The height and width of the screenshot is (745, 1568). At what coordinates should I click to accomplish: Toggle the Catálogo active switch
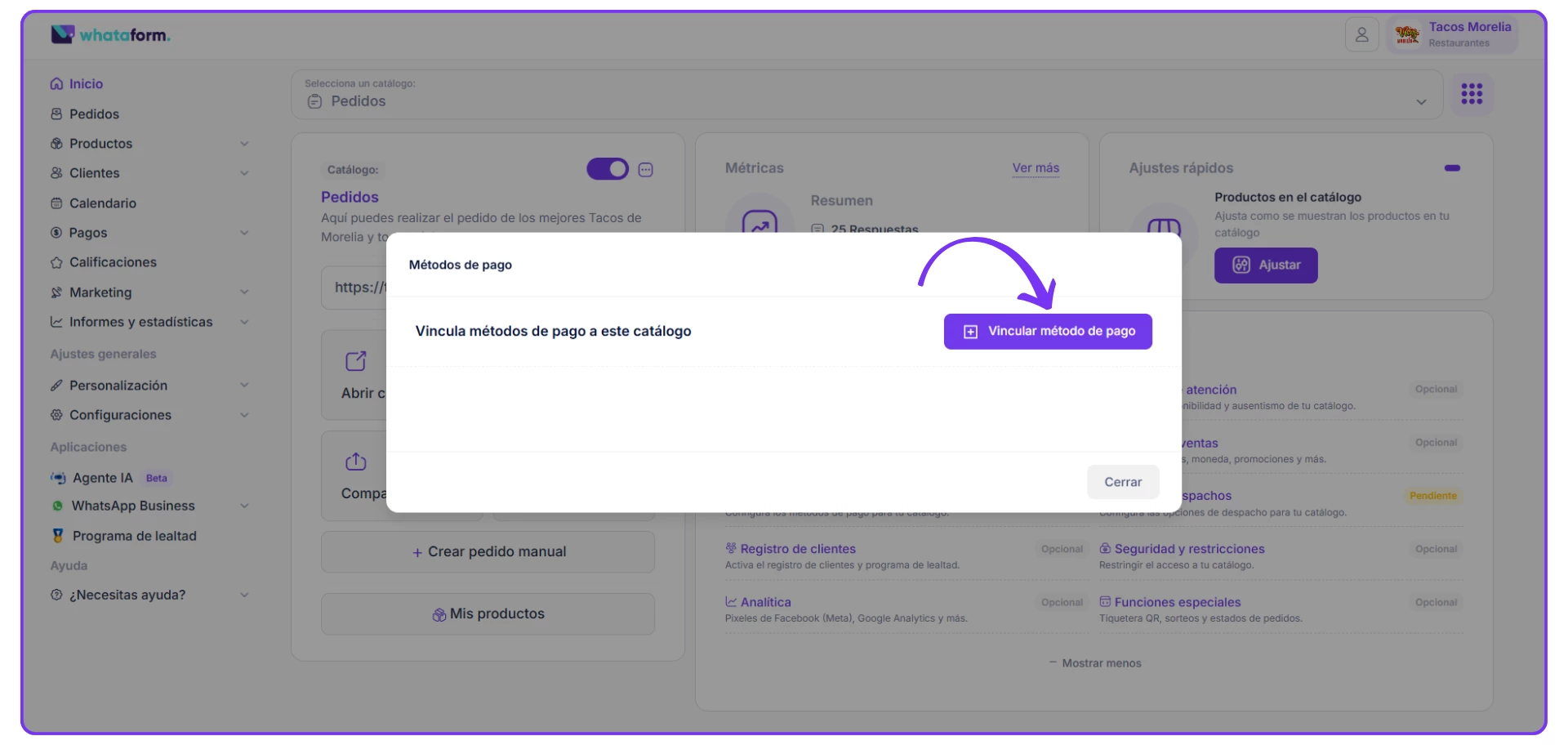click(608, 169)
